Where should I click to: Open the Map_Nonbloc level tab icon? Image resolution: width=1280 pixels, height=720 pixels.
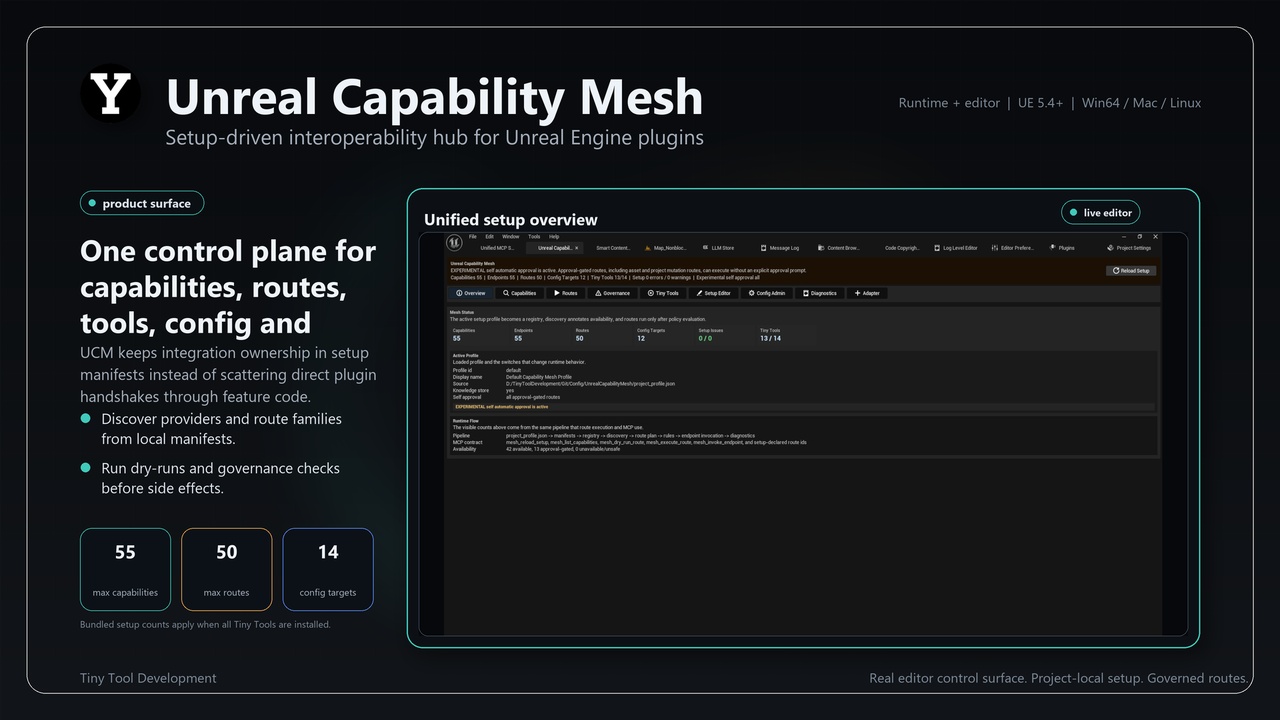tap(648, 248)
